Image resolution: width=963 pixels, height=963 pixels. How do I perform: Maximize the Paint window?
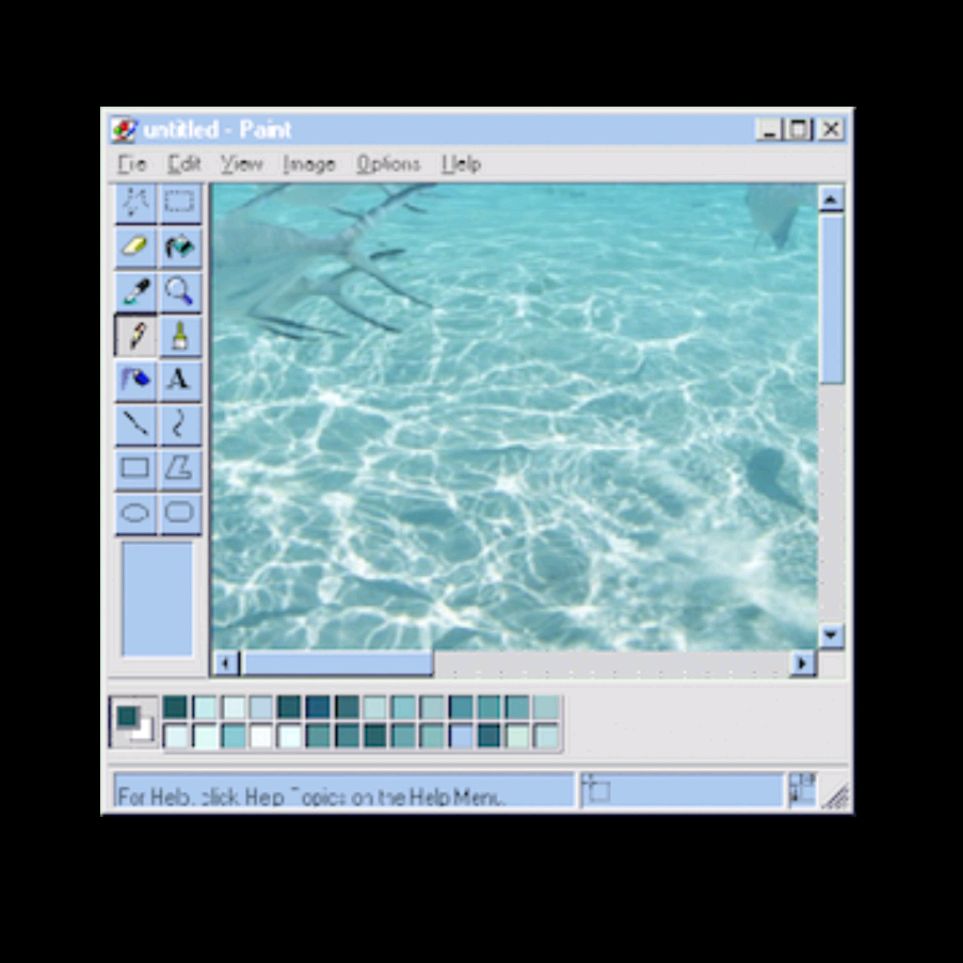click(x=798, y=130)
